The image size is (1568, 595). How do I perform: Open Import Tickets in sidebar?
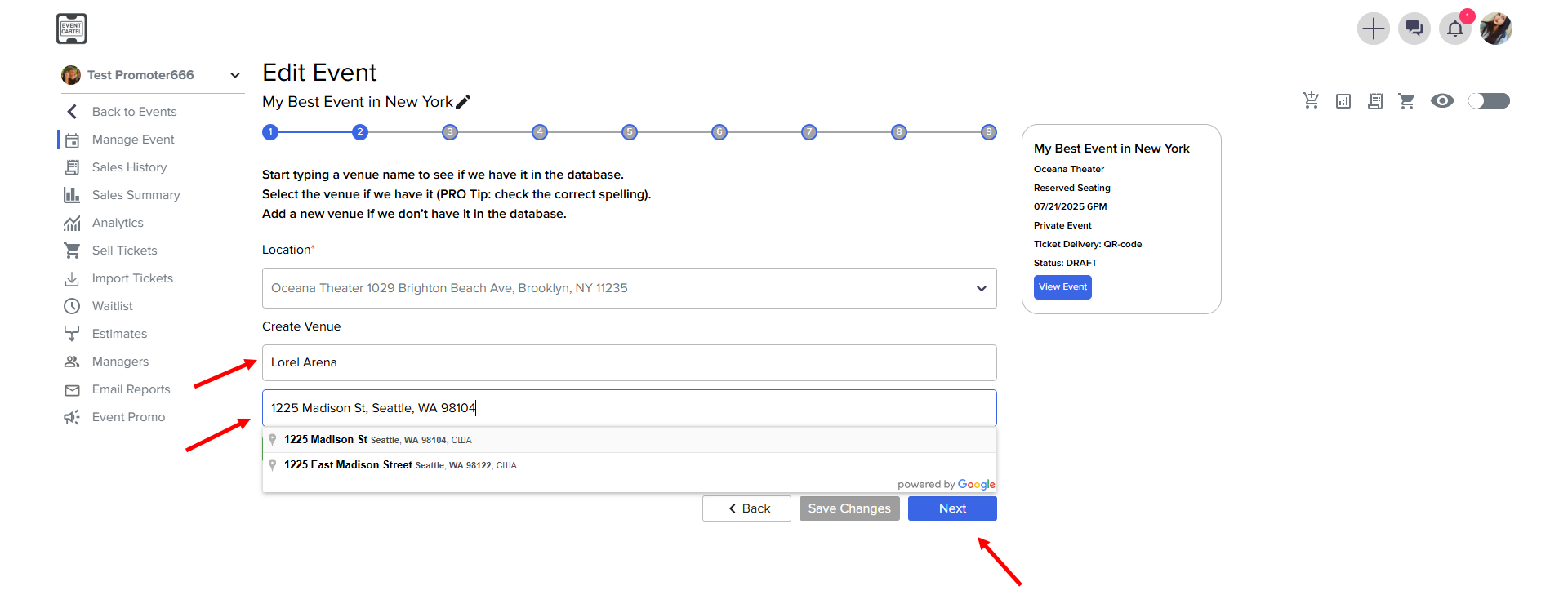[132, 278]
